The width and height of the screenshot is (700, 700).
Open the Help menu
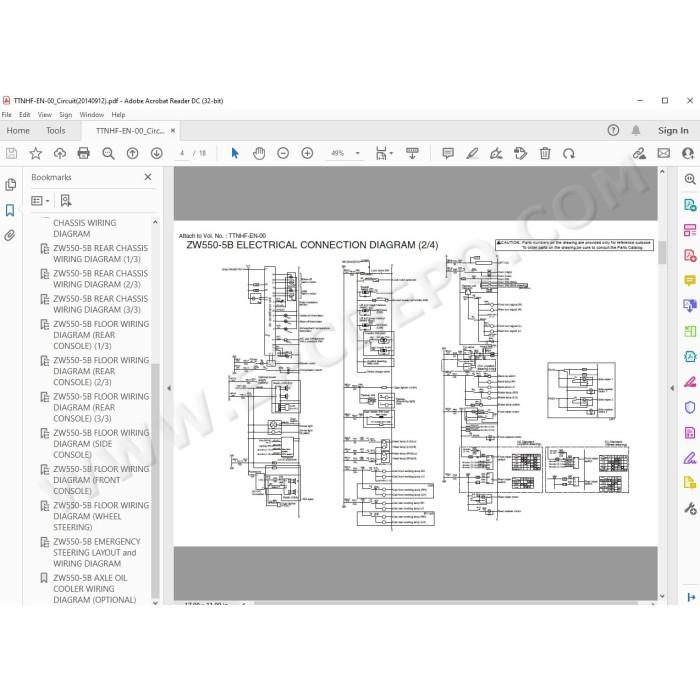tap(118, 115)
